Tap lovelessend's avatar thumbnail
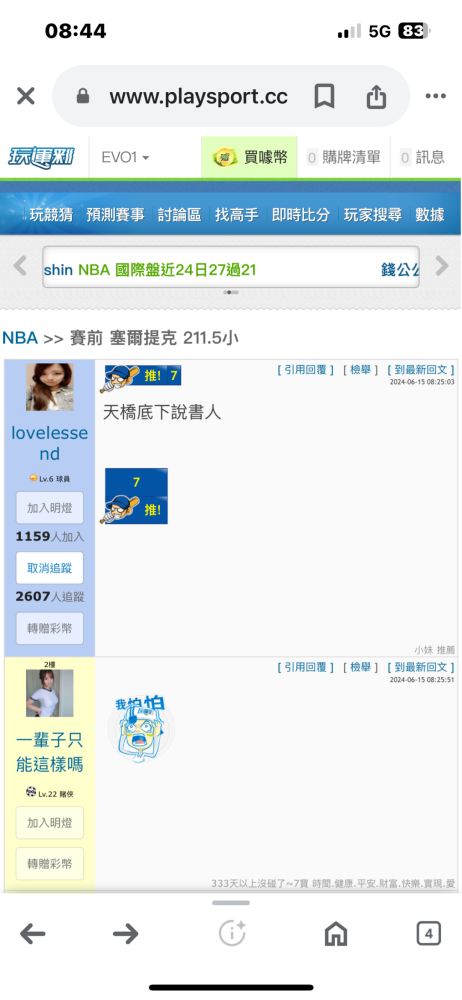Viewport: 462px width, 1000px height. [50, 387]
